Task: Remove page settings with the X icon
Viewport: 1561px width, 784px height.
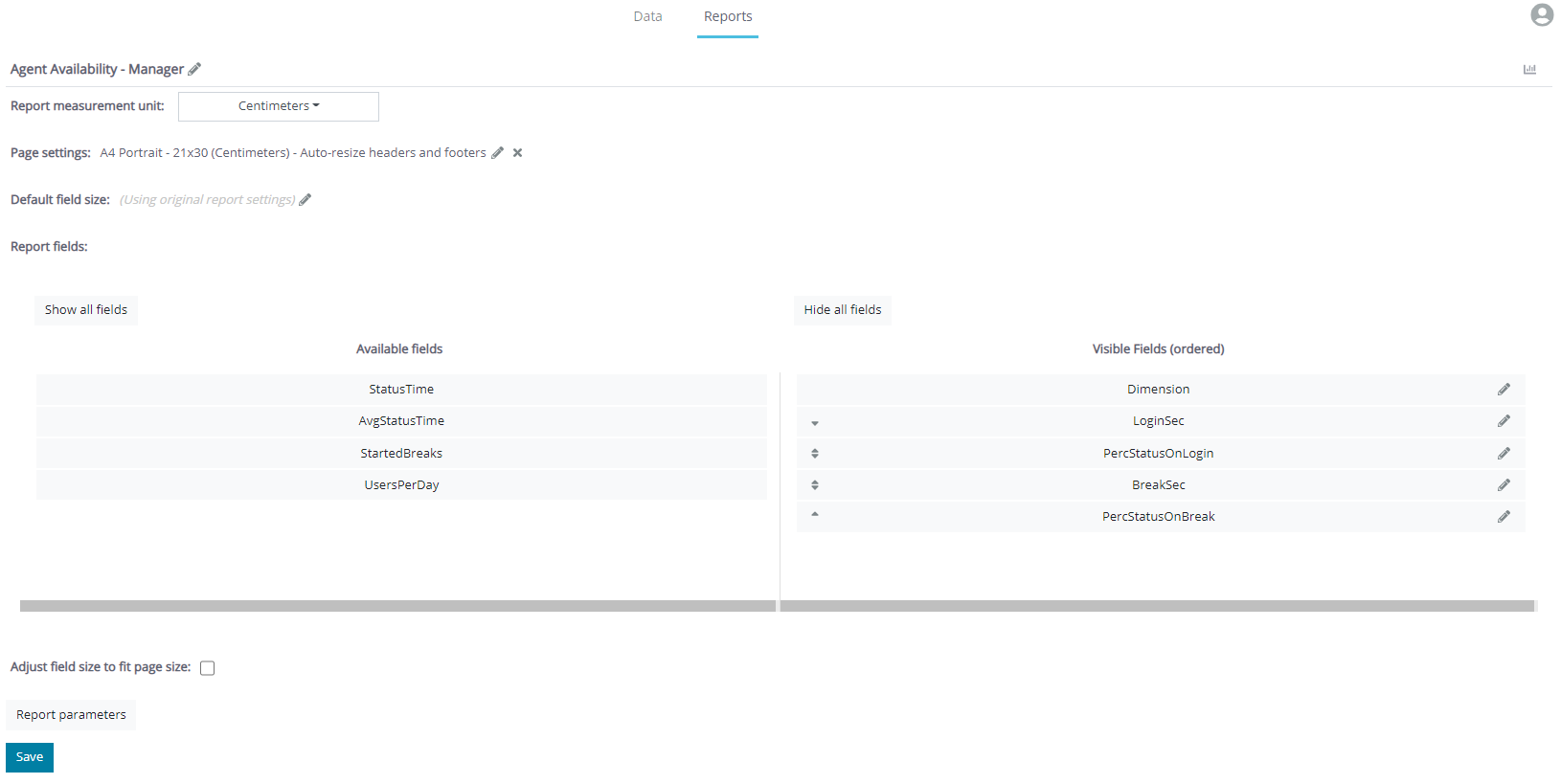Action: [x=517, y=153]
